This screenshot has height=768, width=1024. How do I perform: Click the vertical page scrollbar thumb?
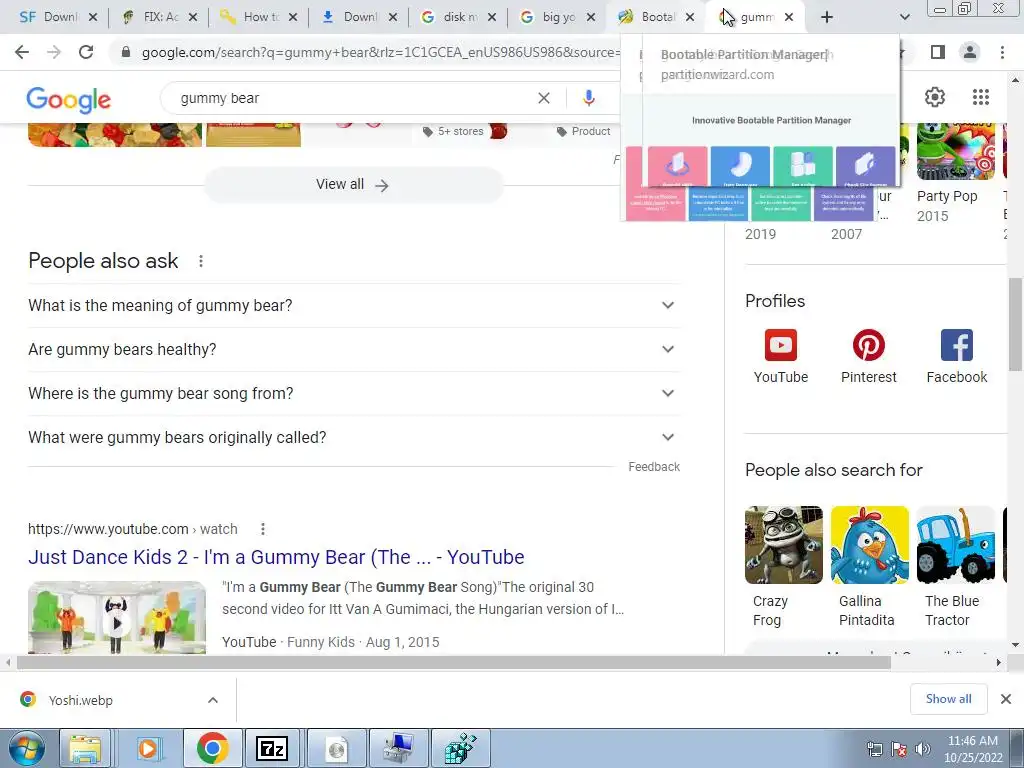1015,324
